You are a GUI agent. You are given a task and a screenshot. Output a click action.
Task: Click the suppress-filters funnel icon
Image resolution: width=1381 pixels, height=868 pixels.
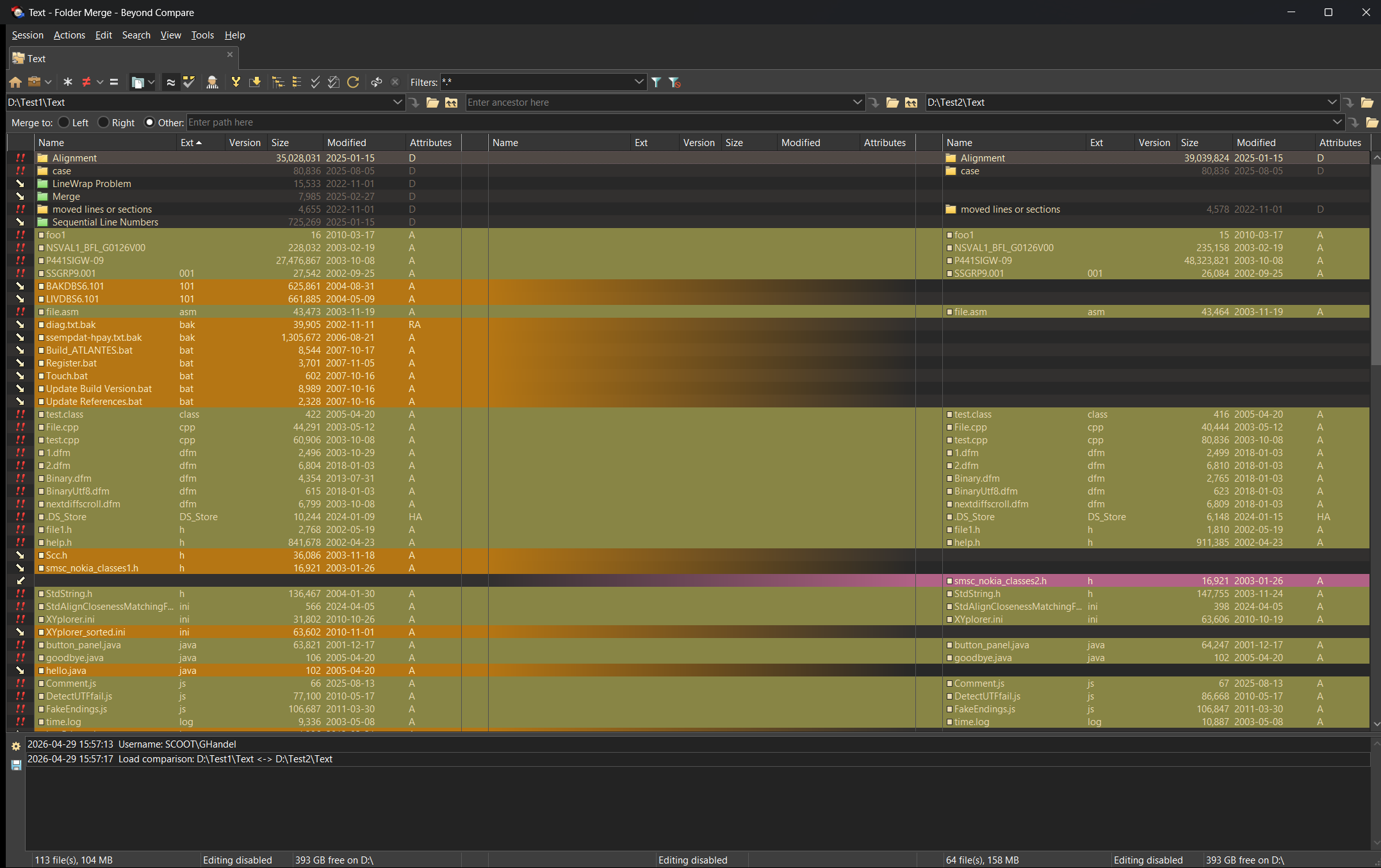pyautogui.click(x=674, y=82)
